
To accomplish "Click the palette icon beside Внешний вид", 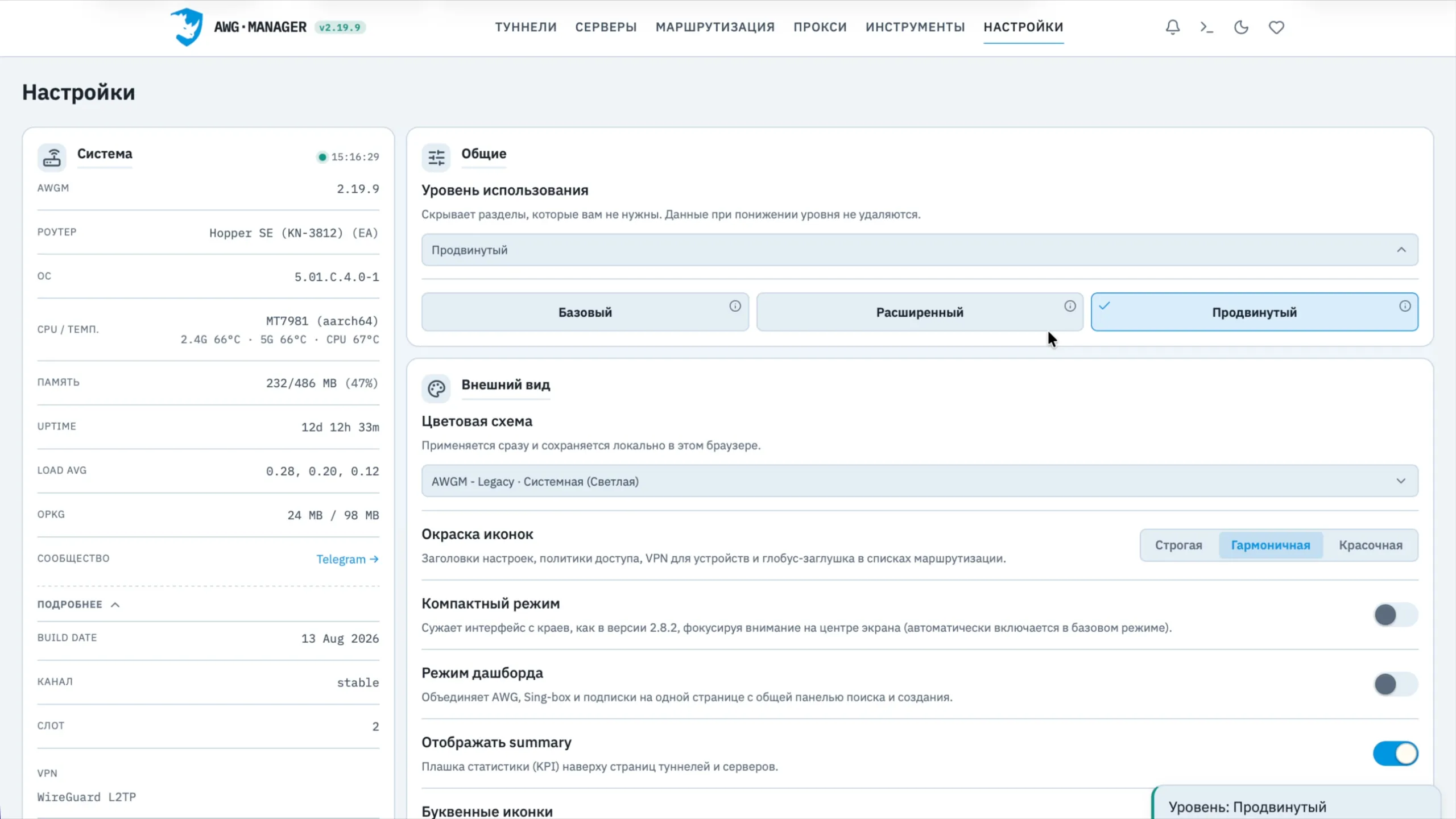I will (x=436, y=388).
